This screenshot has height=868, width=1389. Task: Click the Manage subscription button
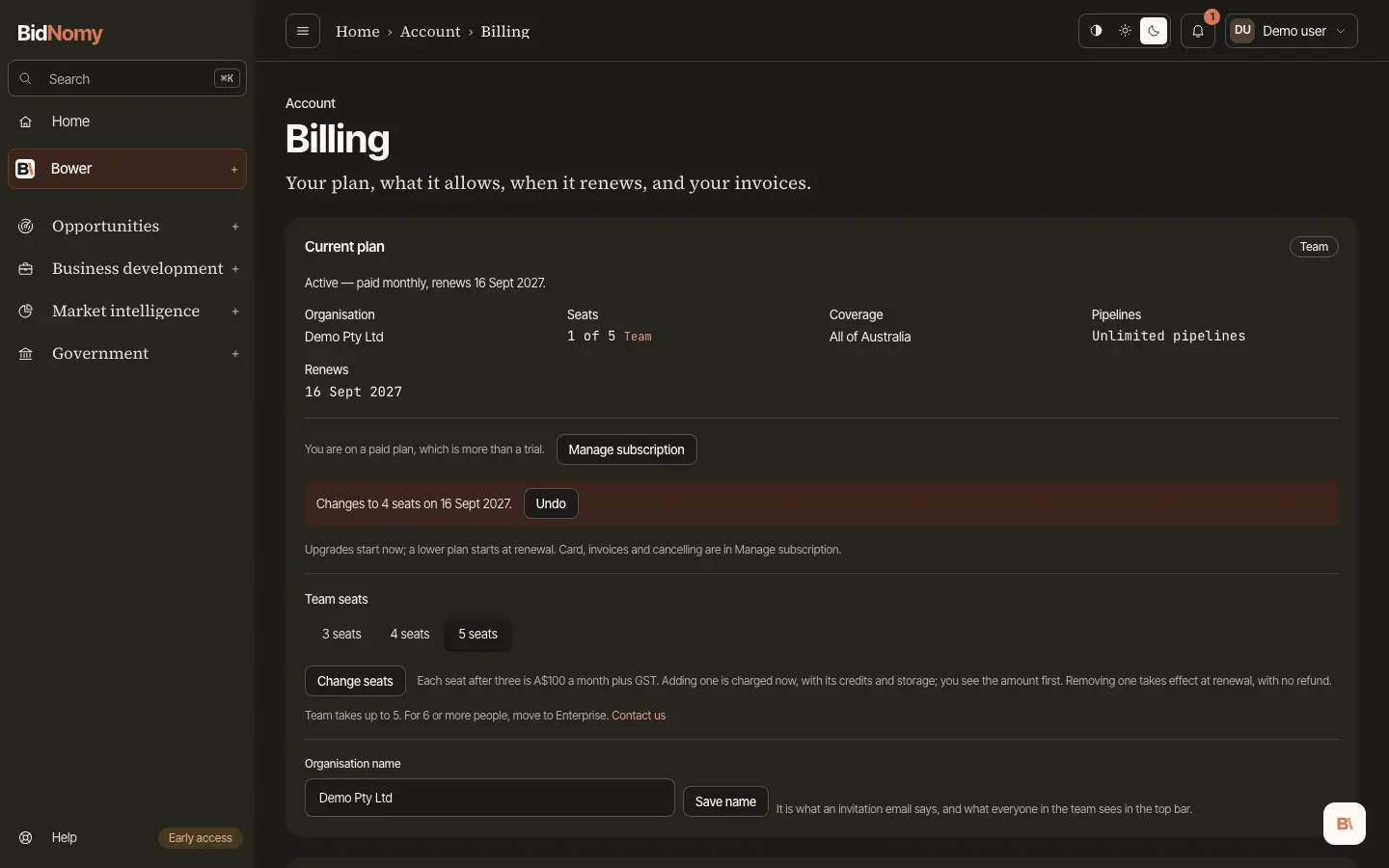[x=627, y=449]
